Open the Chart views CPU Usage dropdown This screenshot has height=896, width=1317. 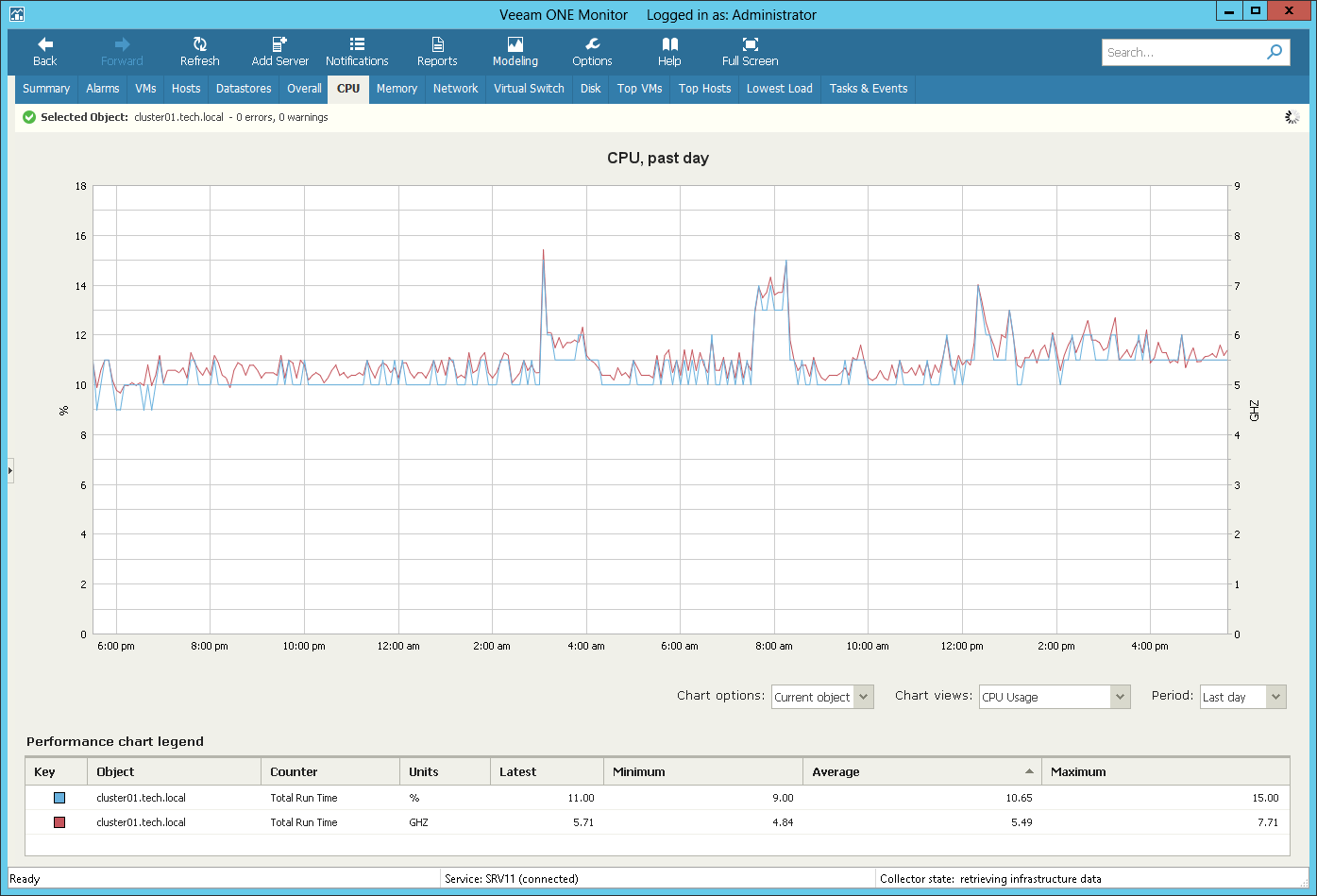pos(1055,697)
